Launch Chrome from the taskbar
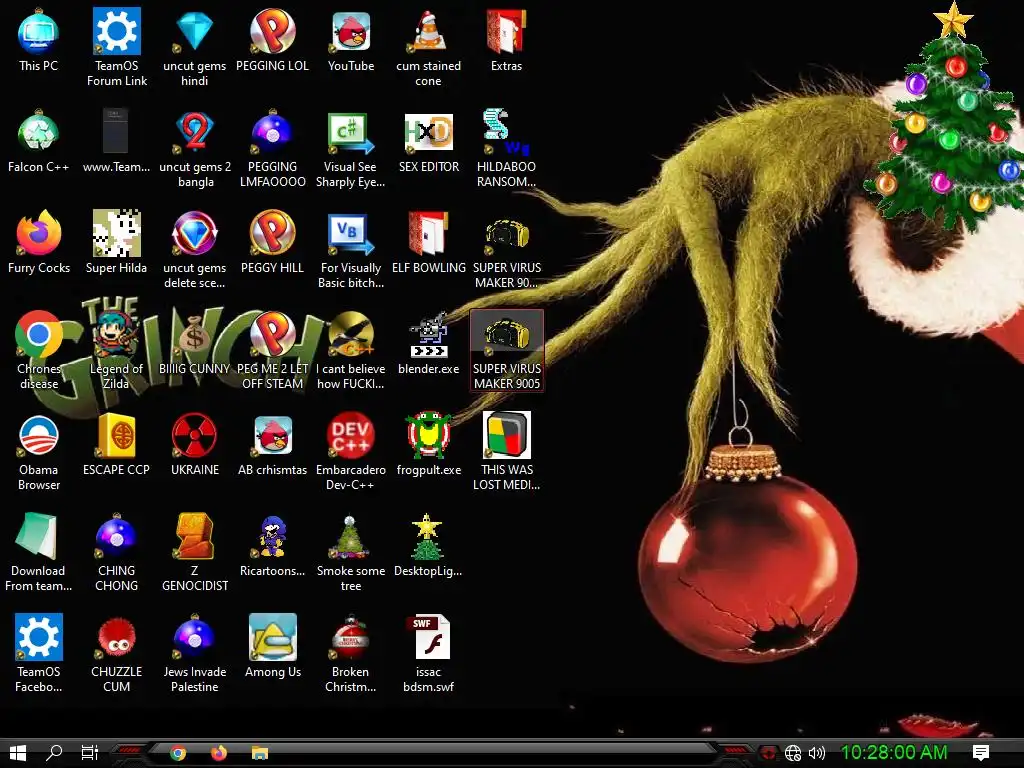Image resolution: width=1024 pixels, height=768 pixels. click(178, 753)
